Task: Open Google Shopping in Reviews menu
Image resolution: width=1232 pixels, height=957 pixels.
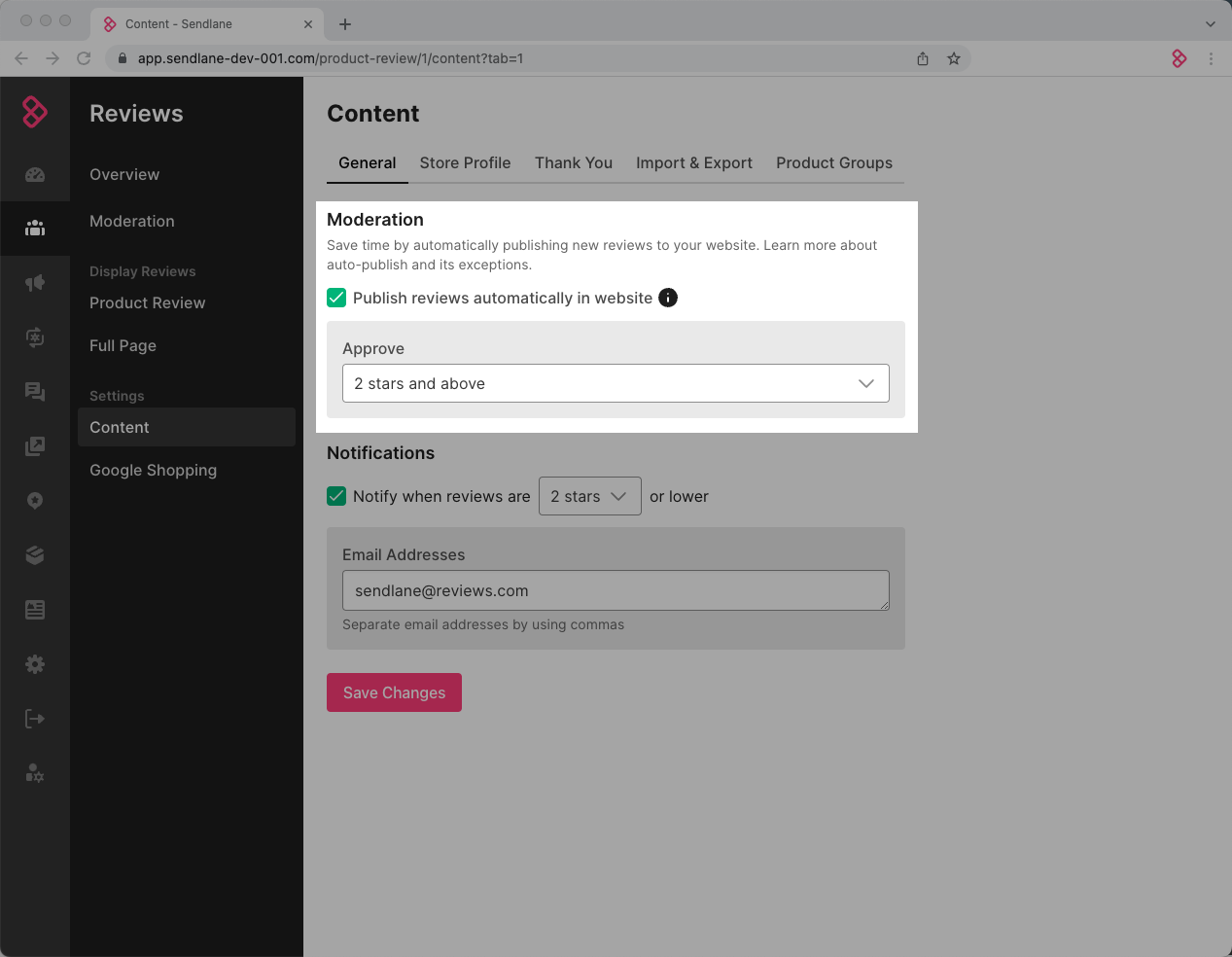Action: pos(153,470)
